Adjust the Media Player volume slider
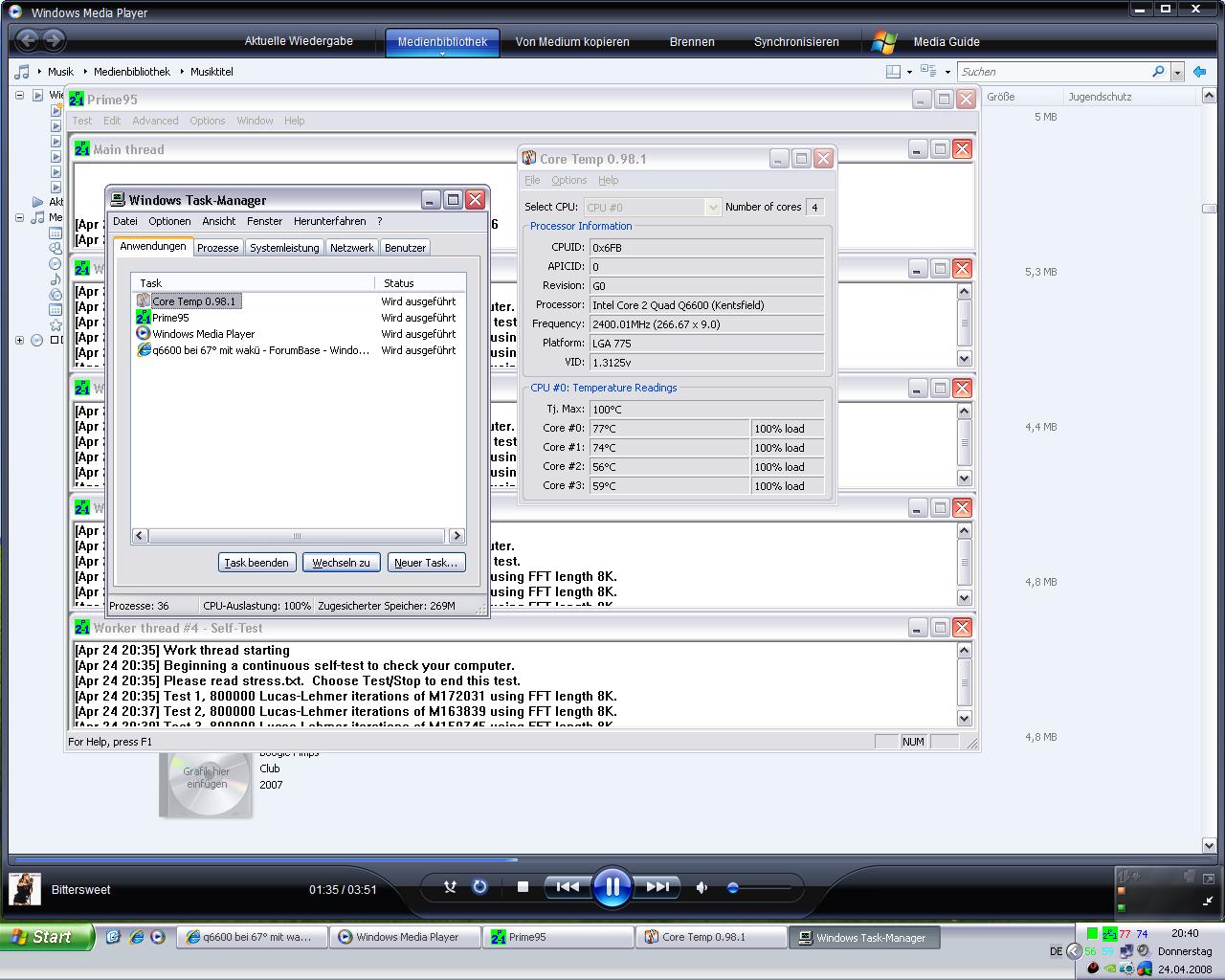This screenshot has height=980, width=1225. click(759, 887)
